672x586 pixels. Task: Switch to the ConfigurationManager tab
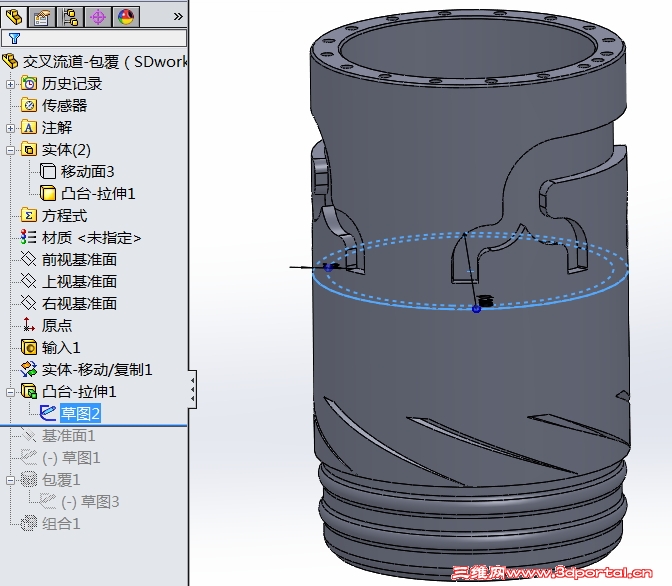[x=69, y=17]
